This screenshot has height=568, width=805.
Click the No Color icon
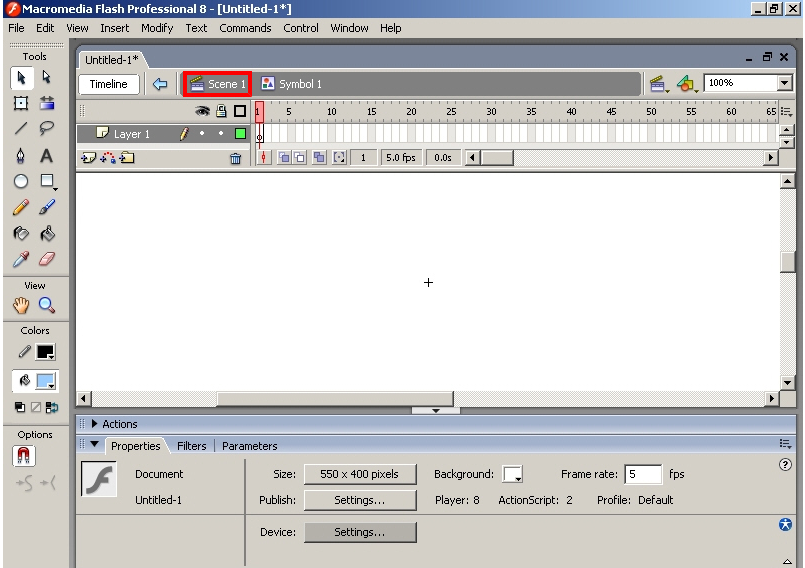coord(36,407)
